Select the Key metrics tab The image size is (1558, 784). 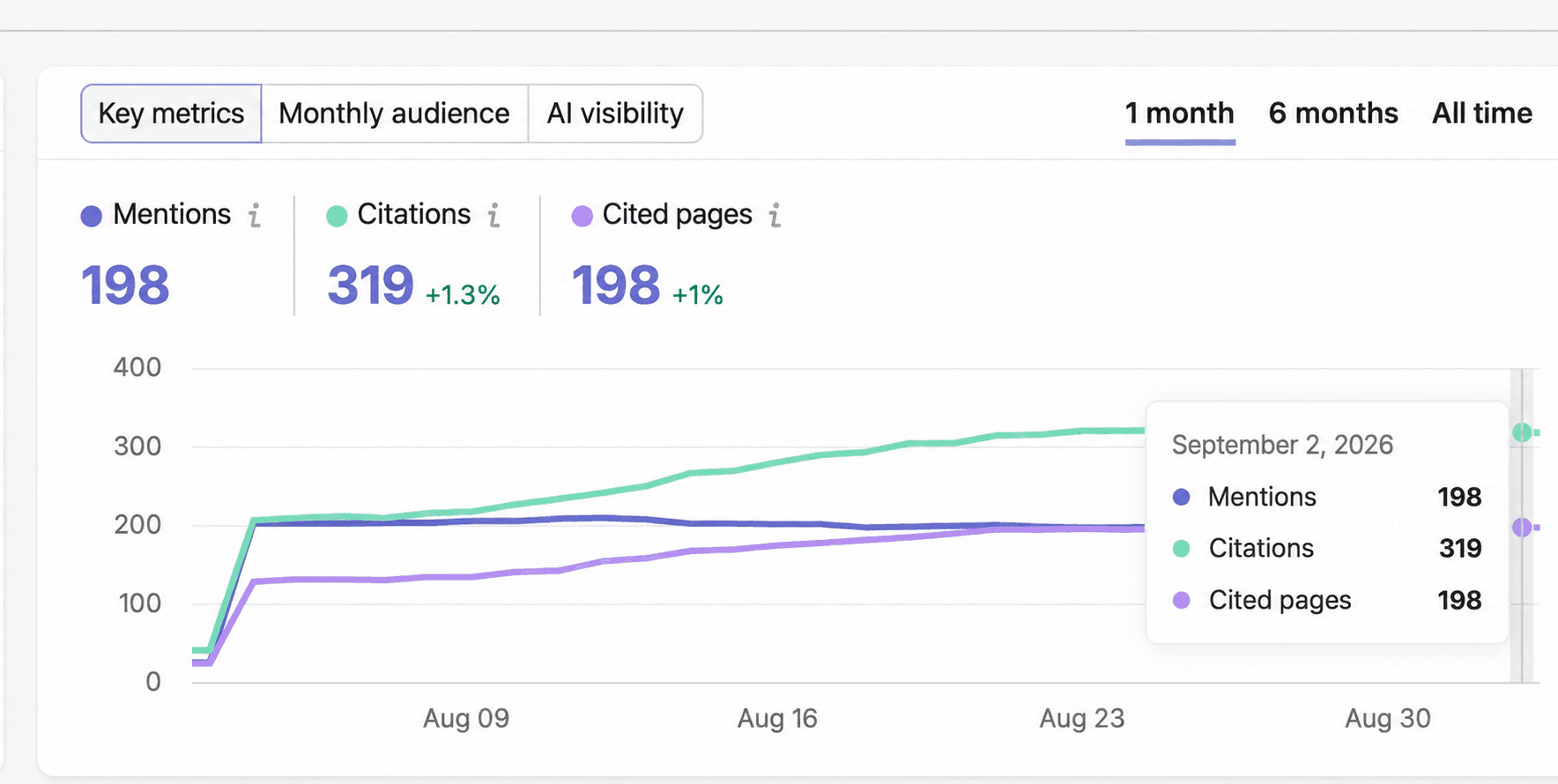coord(171,114)
